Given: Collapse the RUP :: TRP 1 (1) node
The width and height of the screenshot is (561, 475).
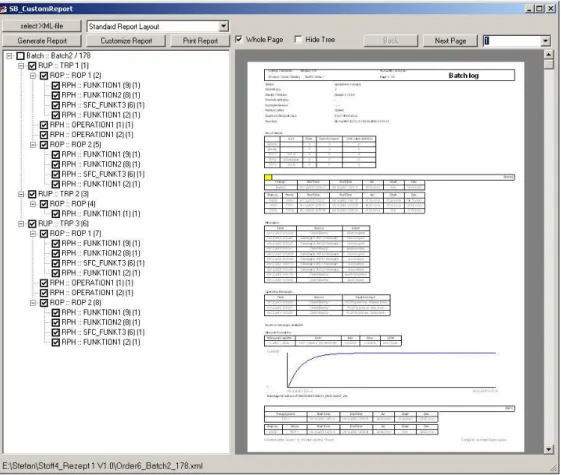Looking at the screenshot, I should point(21,66).
